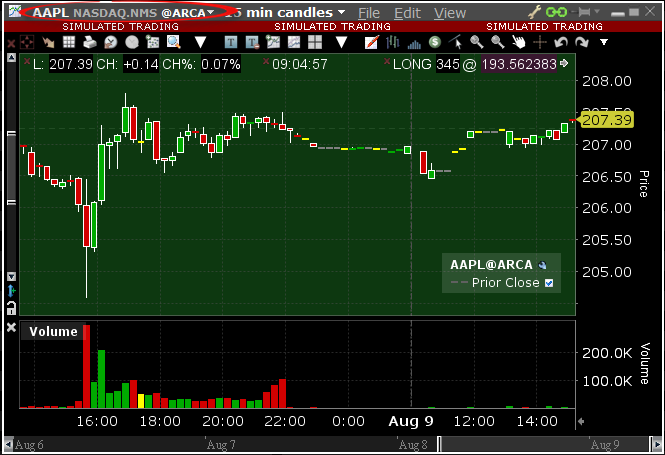Screen dimensions: 665x455
Task: Open the dropdown arrow beside the pushpin
Action: [597, 11]
